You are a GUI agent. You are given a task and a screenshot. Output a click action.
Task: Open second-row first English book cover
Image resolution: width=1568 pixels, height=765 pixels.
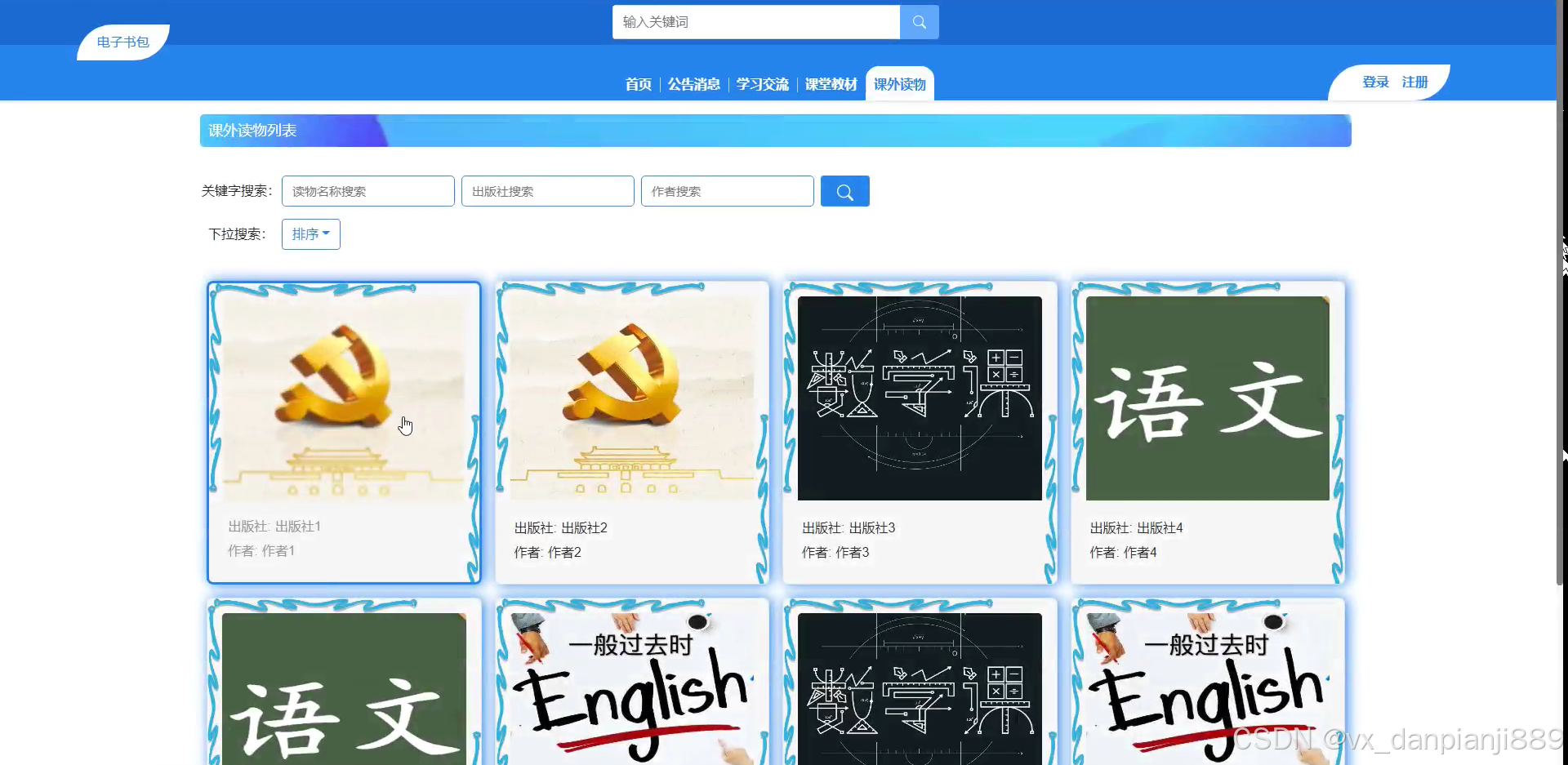point(632,689)
